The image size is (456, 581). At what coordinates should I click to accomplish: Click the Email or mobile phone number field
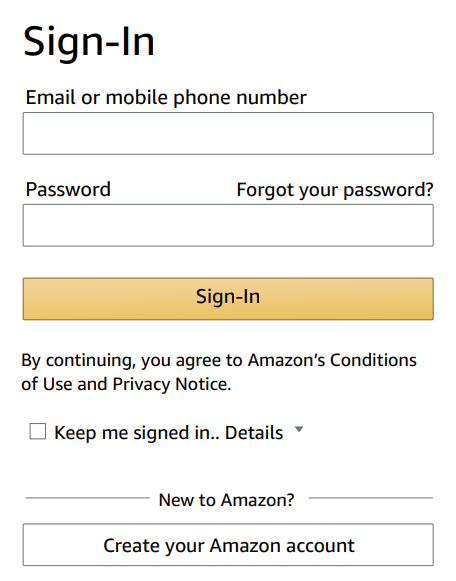[x=228, y=133]
